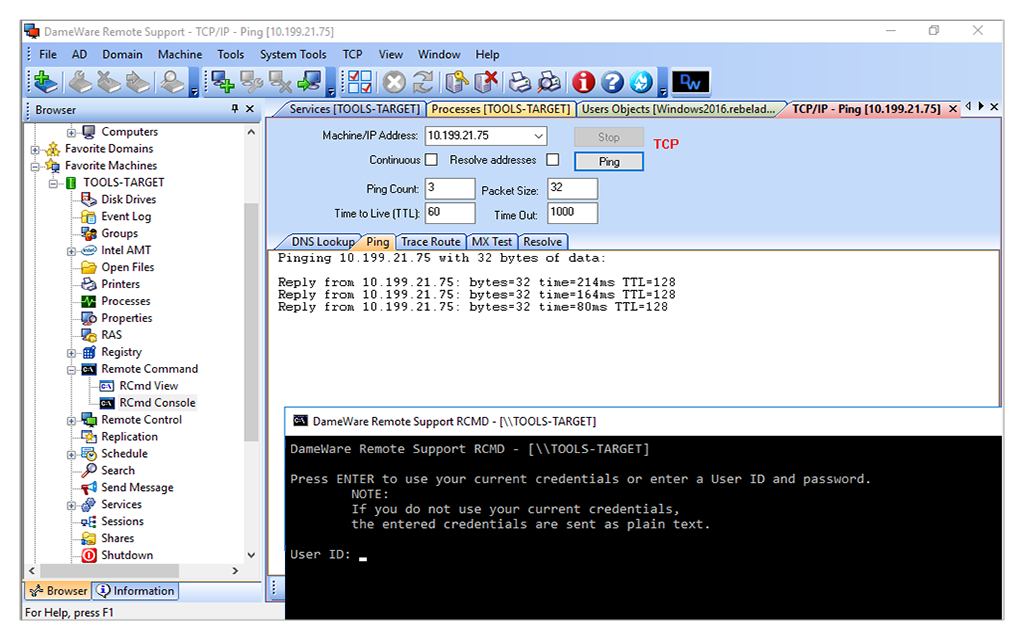1024x640 pixels.
Task: Click the Add Machine toolbar icon
Action: 222,82
